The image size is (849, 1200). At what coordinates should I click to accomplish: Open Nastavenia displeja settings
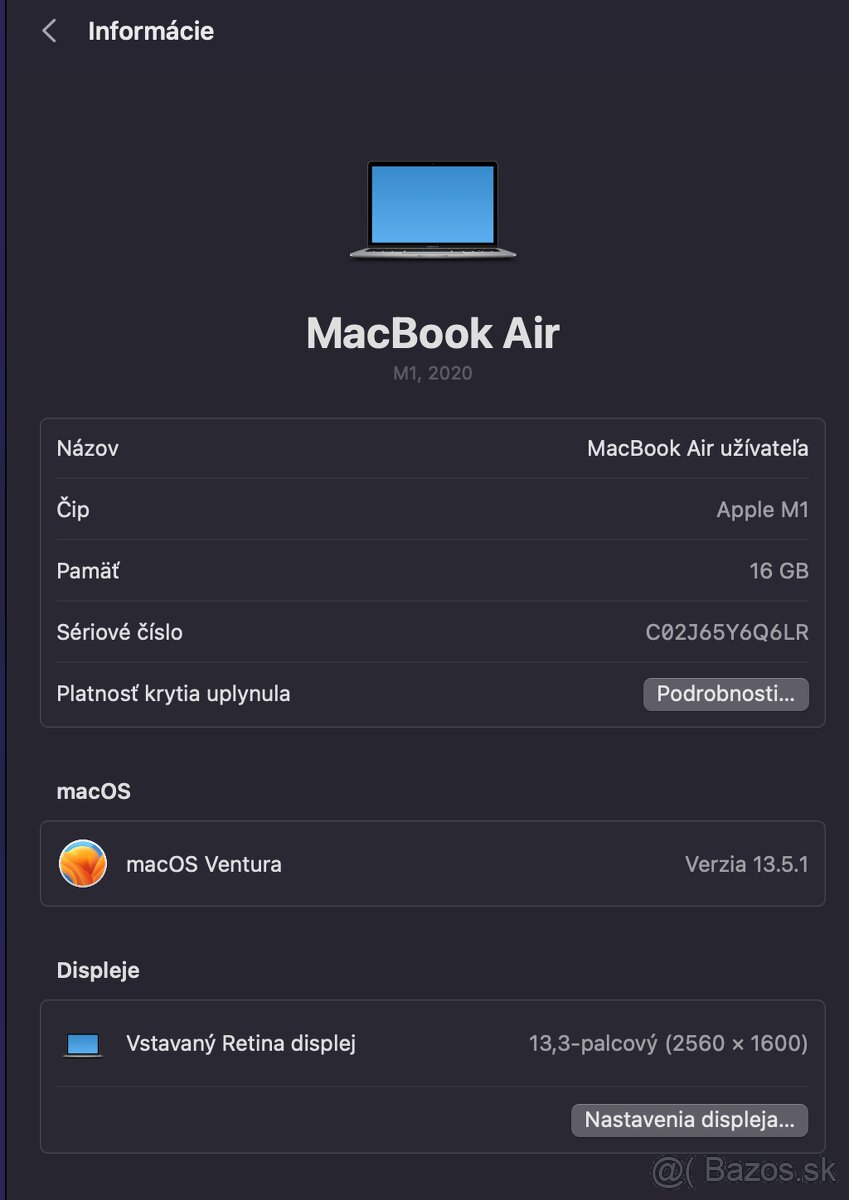tap(689, 1120)
